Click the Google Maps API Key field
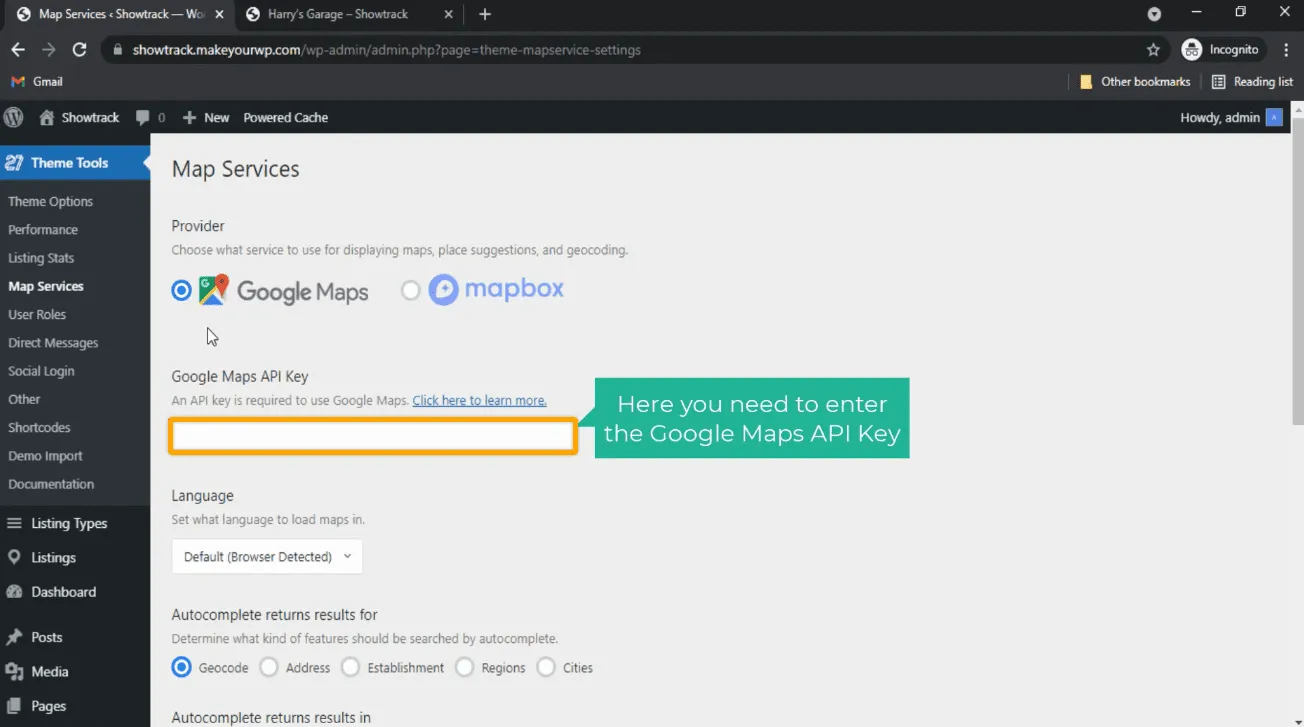The height and width of the screenshot is (727, 1304). pos(372,436)
